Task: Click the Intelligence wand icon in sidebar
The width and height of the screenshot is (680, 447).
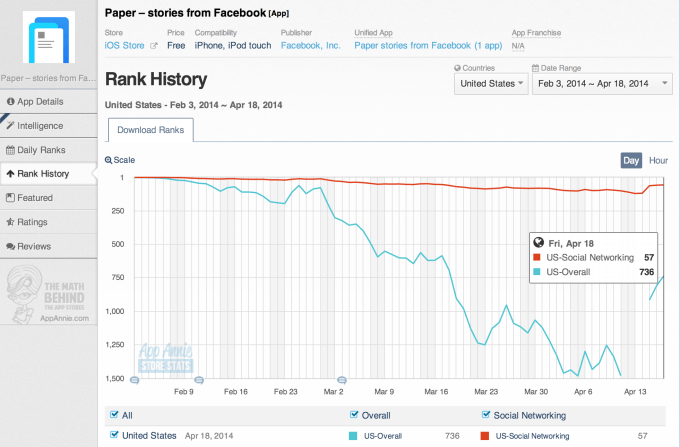Action: [x=10, y=126]
